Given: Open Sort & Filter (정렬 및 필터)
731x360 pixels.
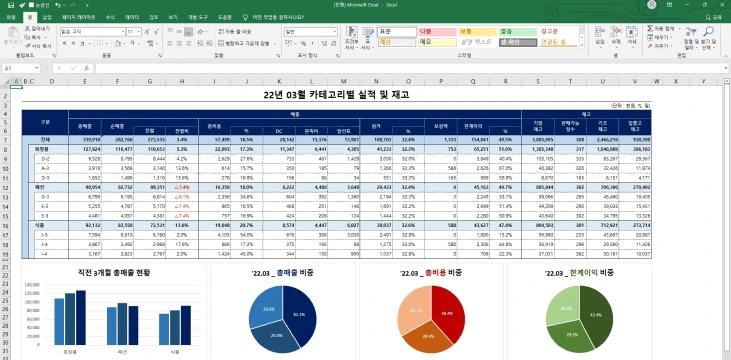Looking at the screenshot, I should point(690,37).
